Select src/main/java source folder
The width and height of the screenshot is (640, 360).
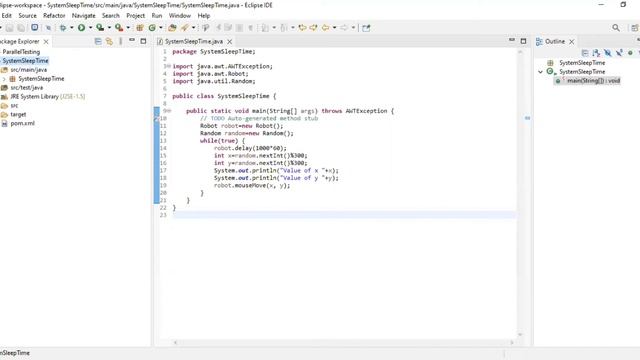coord(29,70)
